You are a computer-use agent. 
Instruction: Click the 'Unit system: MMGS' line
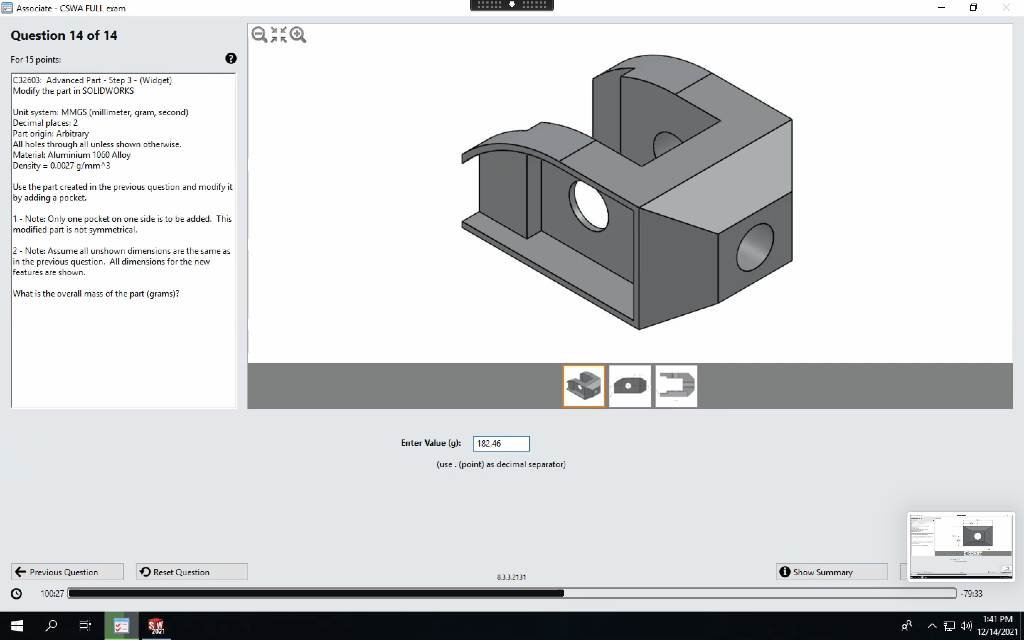click(101, 112)
